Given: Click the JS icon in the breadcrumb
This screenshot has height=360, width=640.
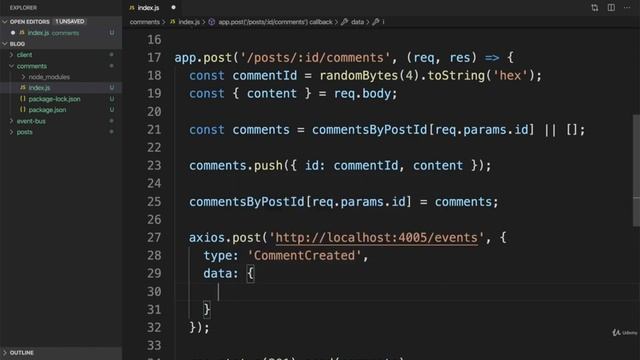Looking at the screenshot, I should 173,22.
